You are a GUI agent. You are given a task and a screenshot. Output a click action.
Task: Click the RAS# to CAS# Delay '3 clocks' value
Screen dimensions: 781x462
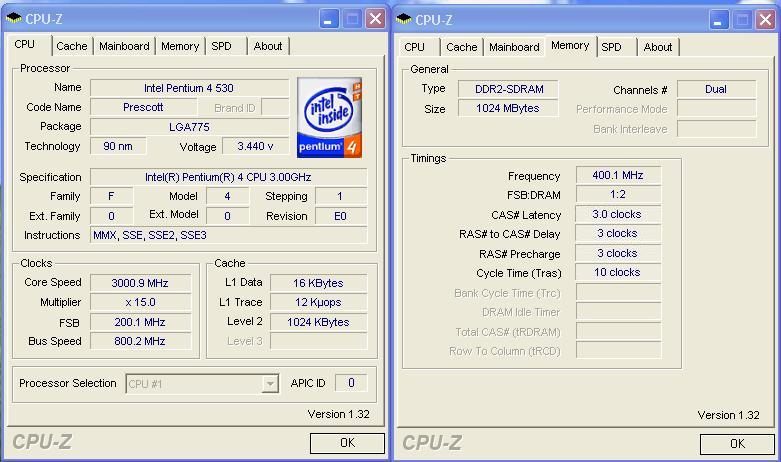(618, 233)
